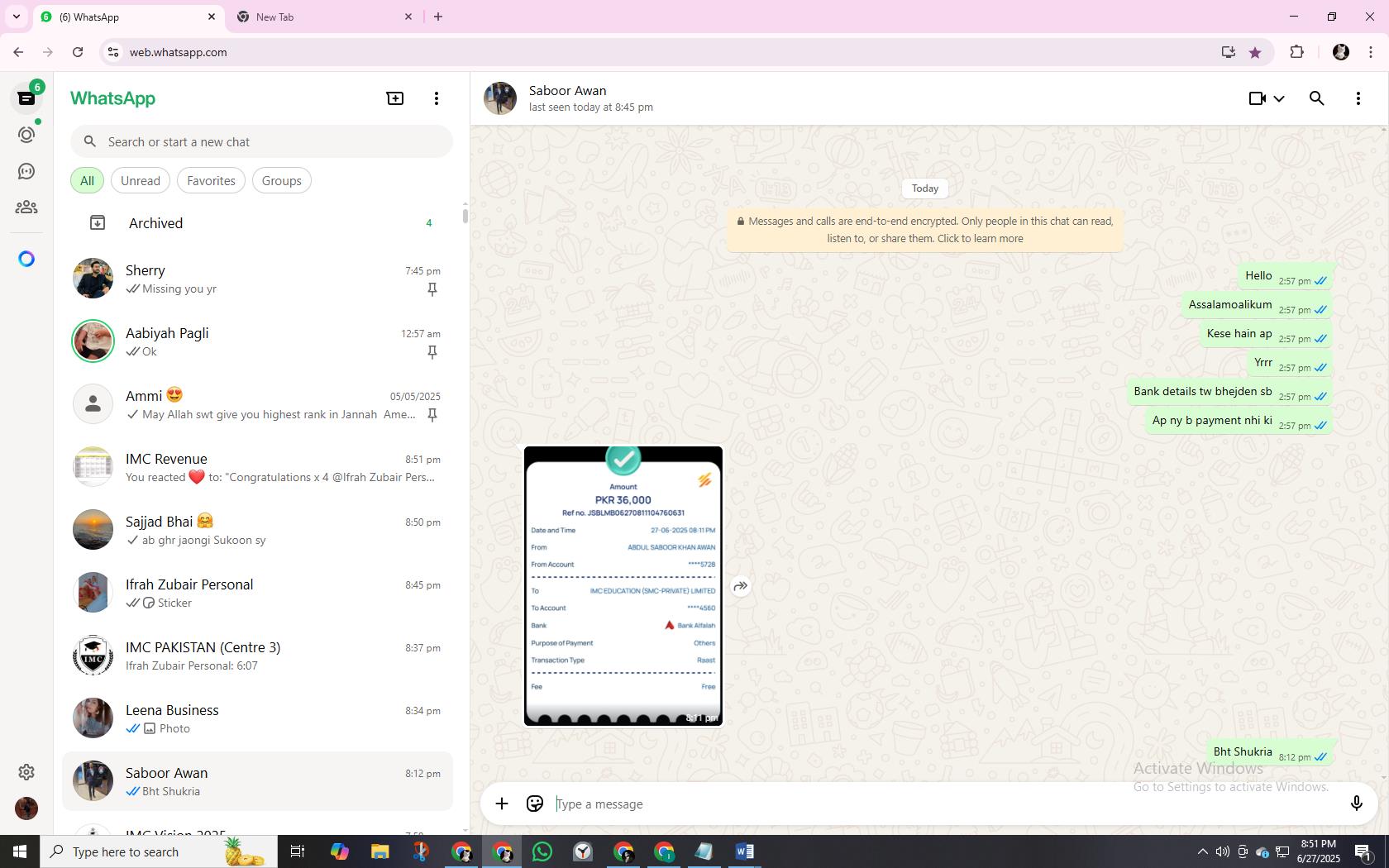This screenshot has height=868, width=1389.
Task: Close the WhatsApp browser tab
Action: (211, 17)
